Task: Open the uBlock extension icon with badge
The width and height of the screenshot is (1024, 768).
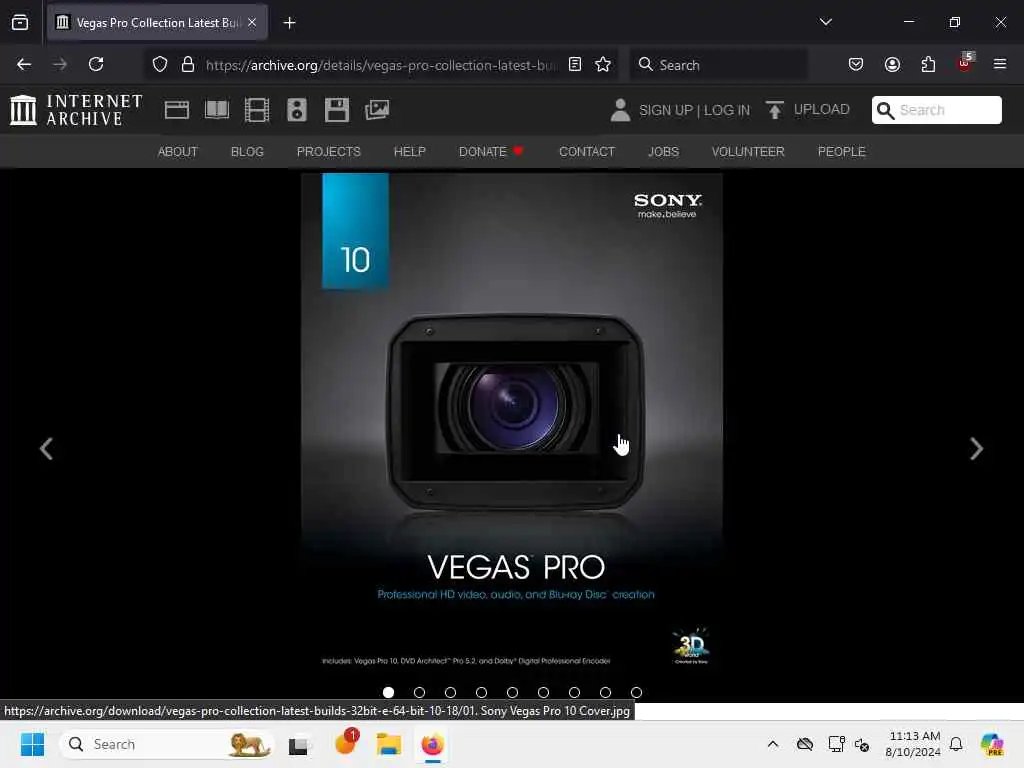Action: click(965, 63)
